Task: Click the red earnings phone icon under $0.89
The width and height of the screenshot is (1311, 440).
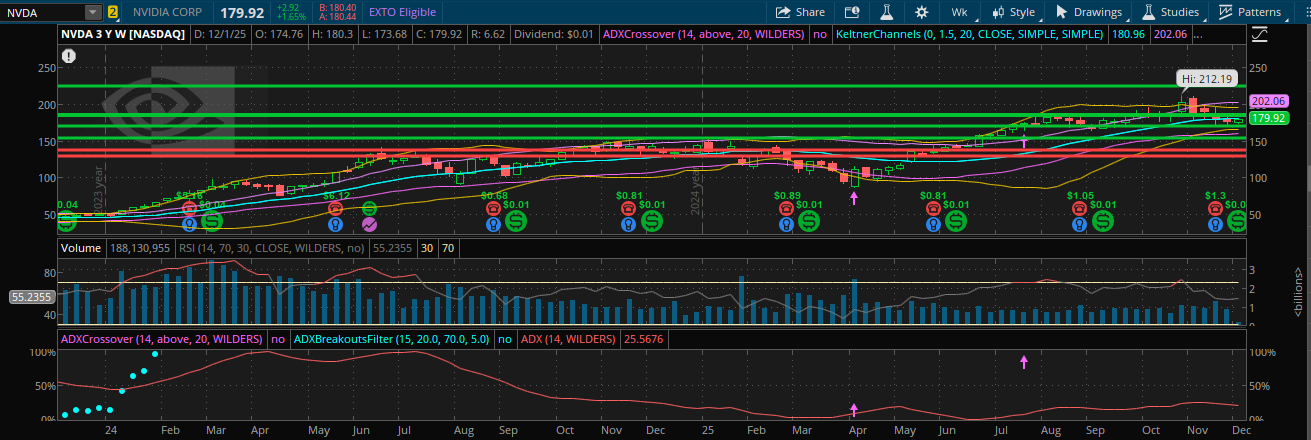Action: (x=786, y=208)
